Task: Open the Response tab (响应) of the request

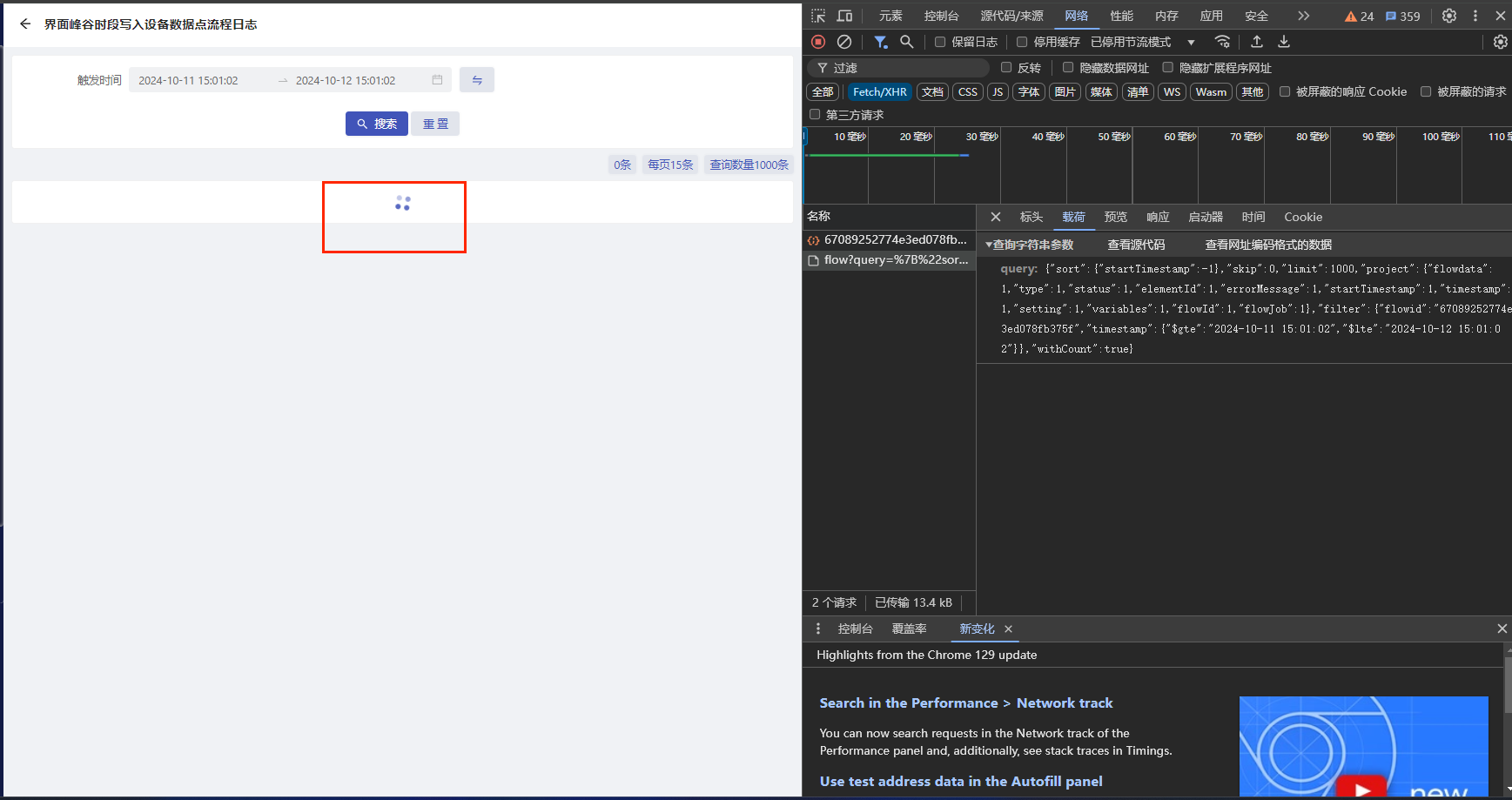Action: click(1158, 217)
